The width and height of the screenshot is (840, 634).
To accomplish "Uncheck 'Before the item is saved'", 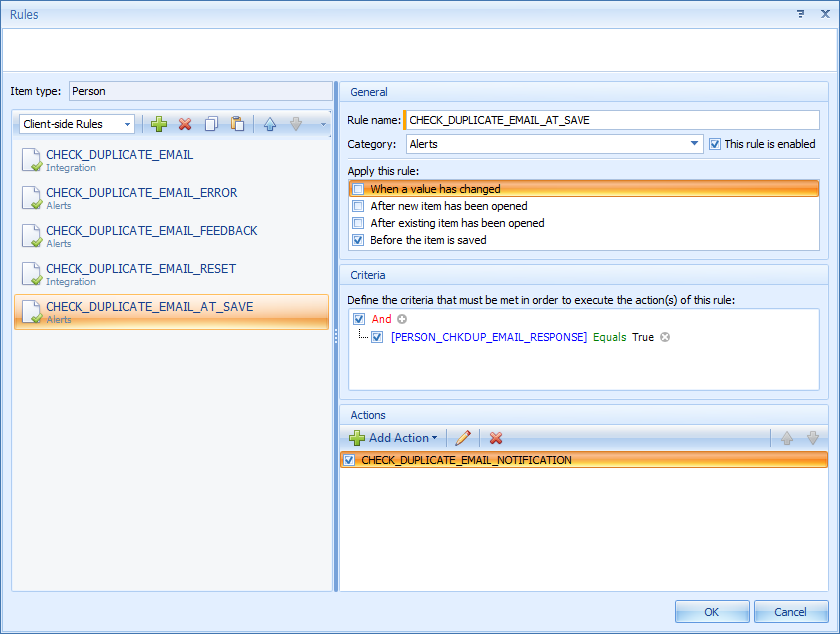I will [358, 240].
